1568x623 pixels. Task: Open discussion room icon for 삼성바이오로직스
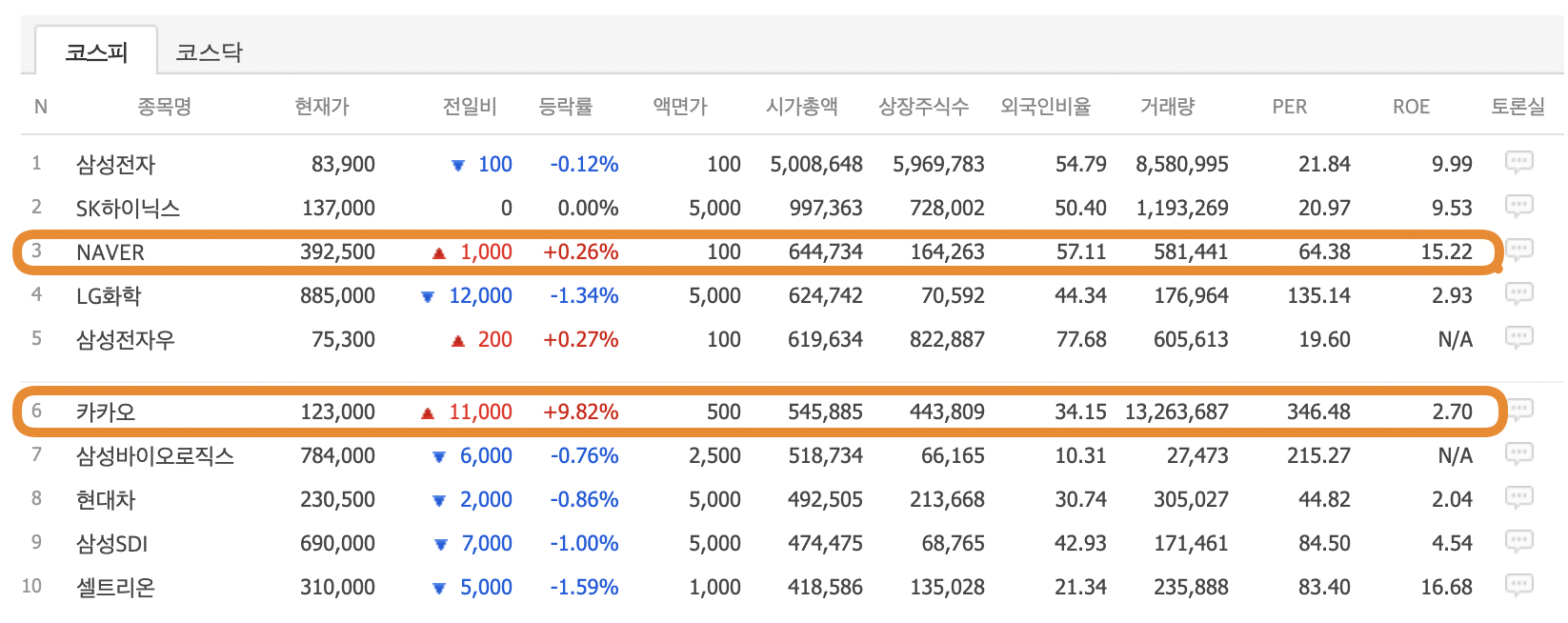click(x=1518, y=454)
